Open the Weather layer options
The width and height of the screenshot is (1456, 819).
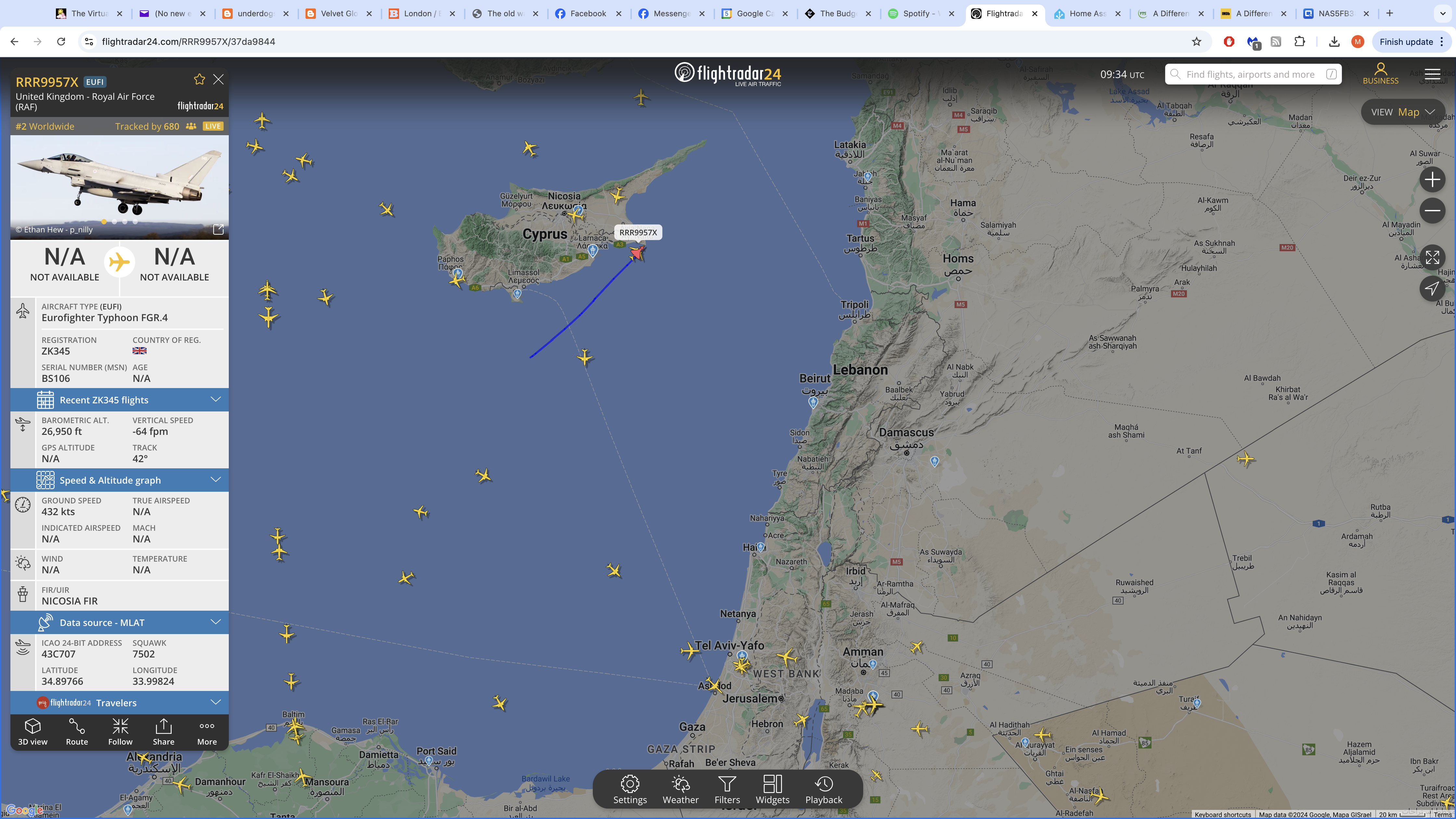681,789
